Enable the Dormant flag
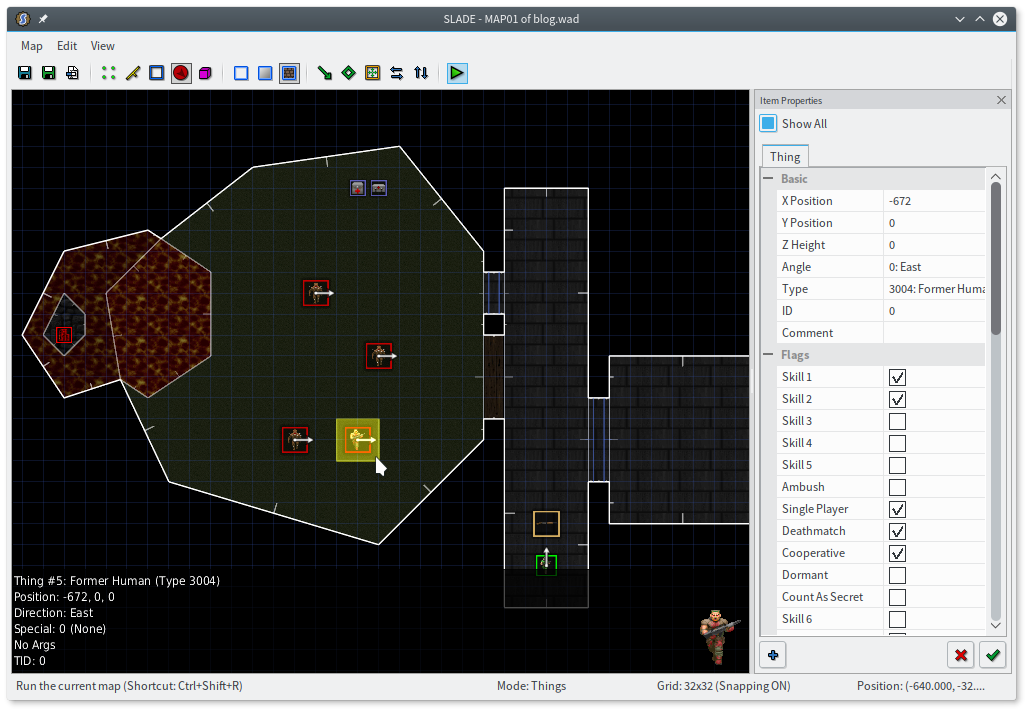This screenshot has height=713, width=1029. coord(897,575)
